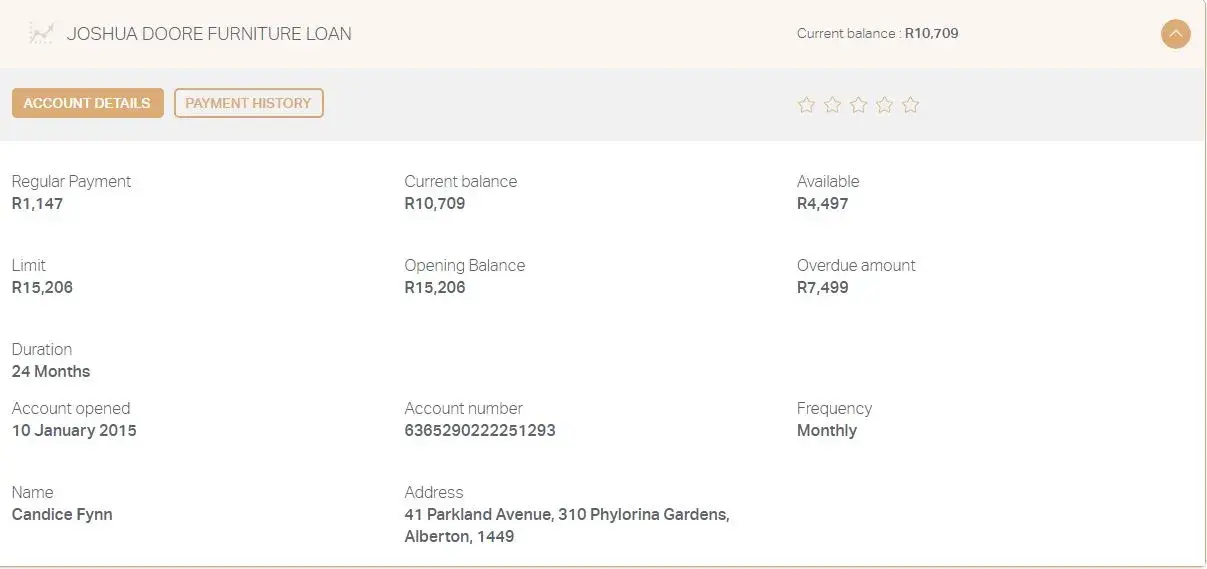Click the name Candice Fynn

[x=62, y=515]
